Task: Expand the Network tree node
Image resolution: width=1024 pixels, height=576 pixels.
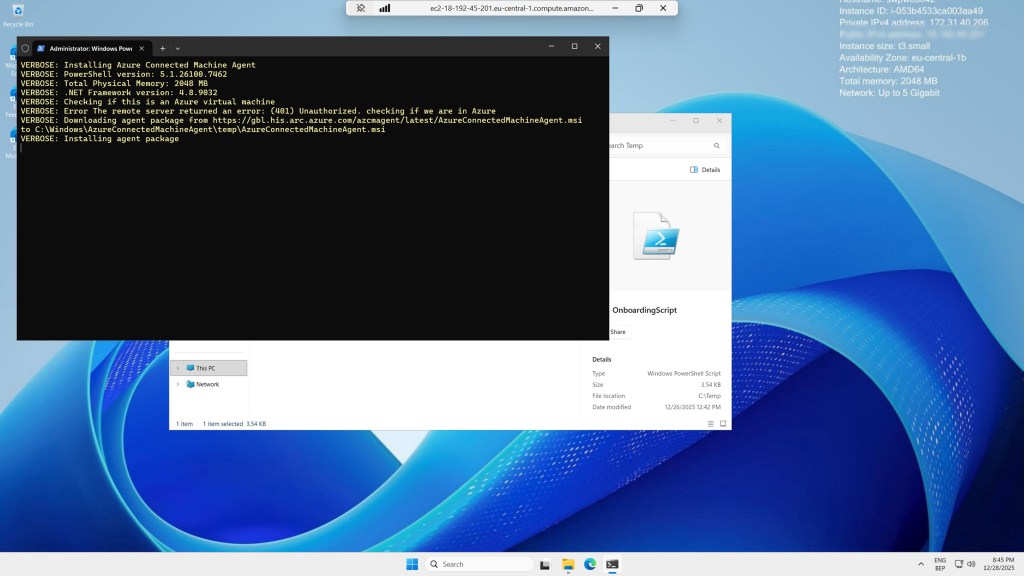Action: point(178,384)
